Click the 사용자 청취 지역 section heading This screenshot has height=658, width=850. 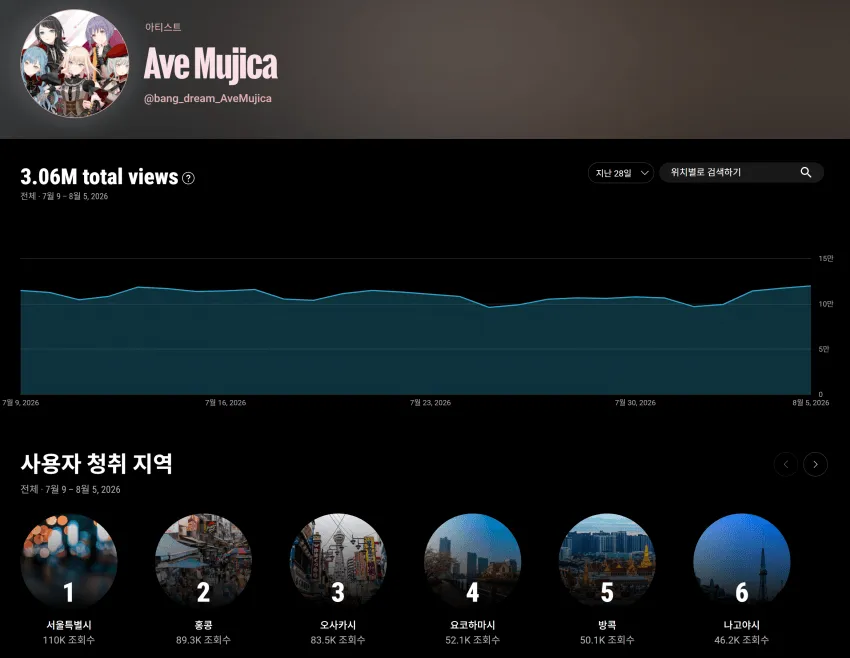point(96,464)
